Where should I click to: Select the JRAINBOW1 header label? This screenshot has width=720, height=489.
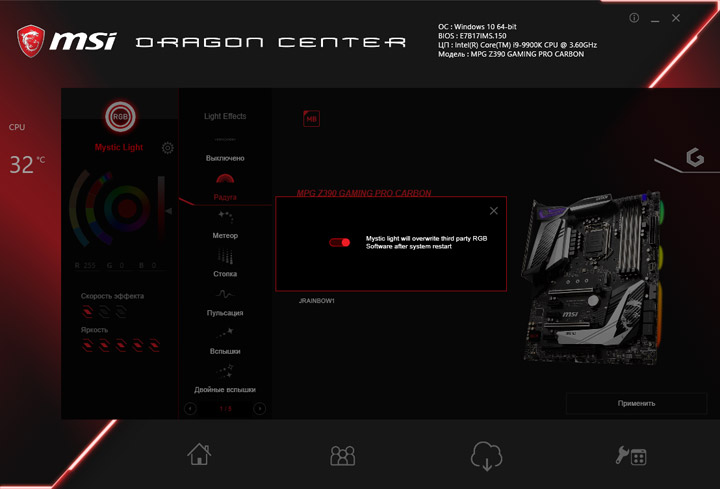click(x=317, y=301)
